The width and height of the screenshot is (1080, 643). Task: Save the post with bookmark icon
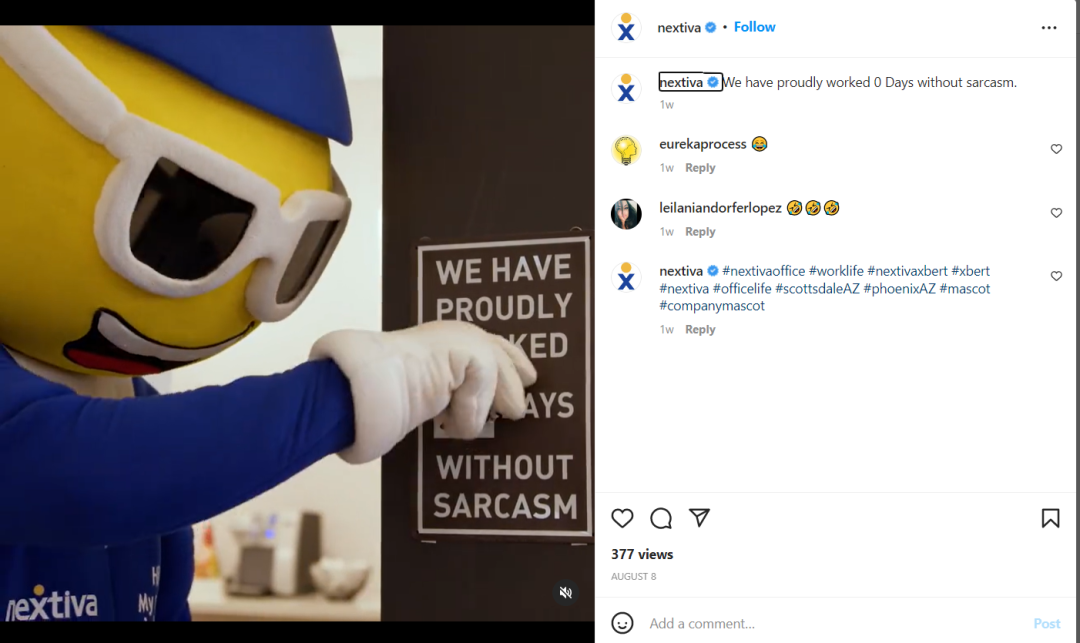(1050, 518)
